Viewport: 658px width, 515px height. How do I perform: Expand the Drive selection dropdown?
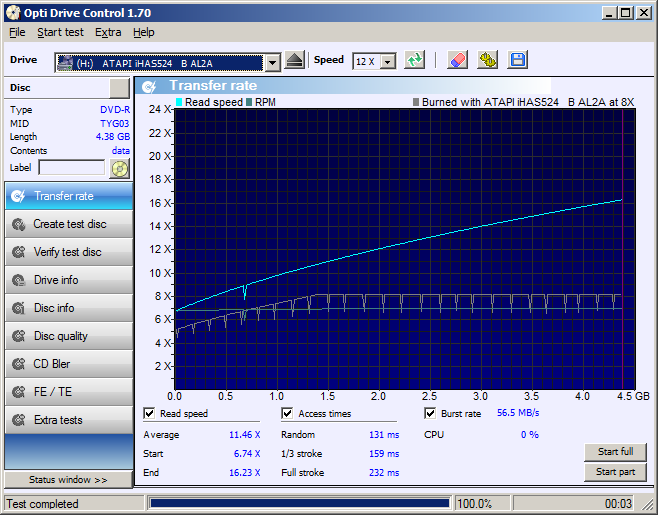tap(273, 63)
